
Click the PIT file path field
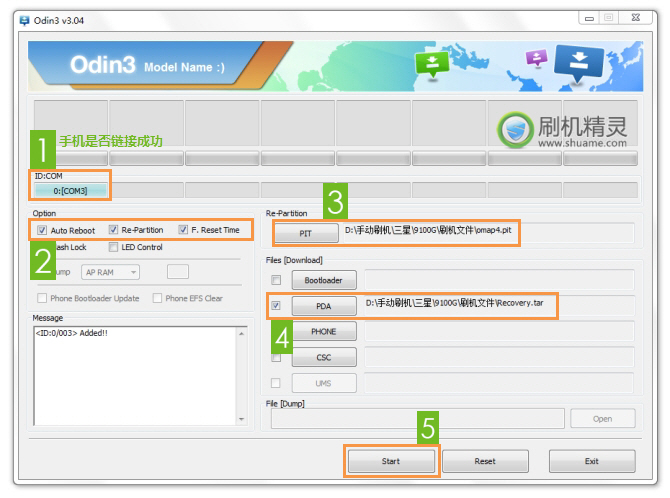489,233
